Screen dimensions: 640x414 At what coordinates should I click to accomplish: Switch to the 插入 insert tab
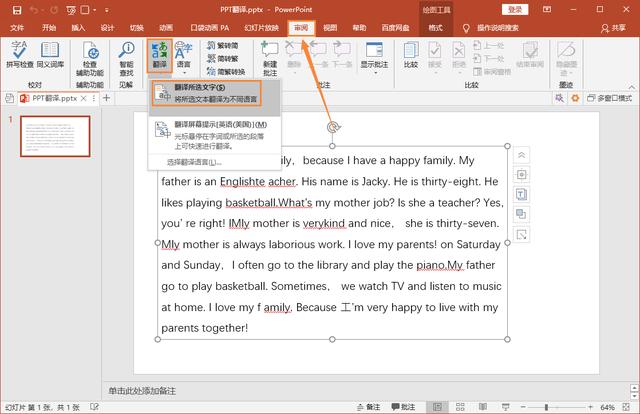coord(78,28)
